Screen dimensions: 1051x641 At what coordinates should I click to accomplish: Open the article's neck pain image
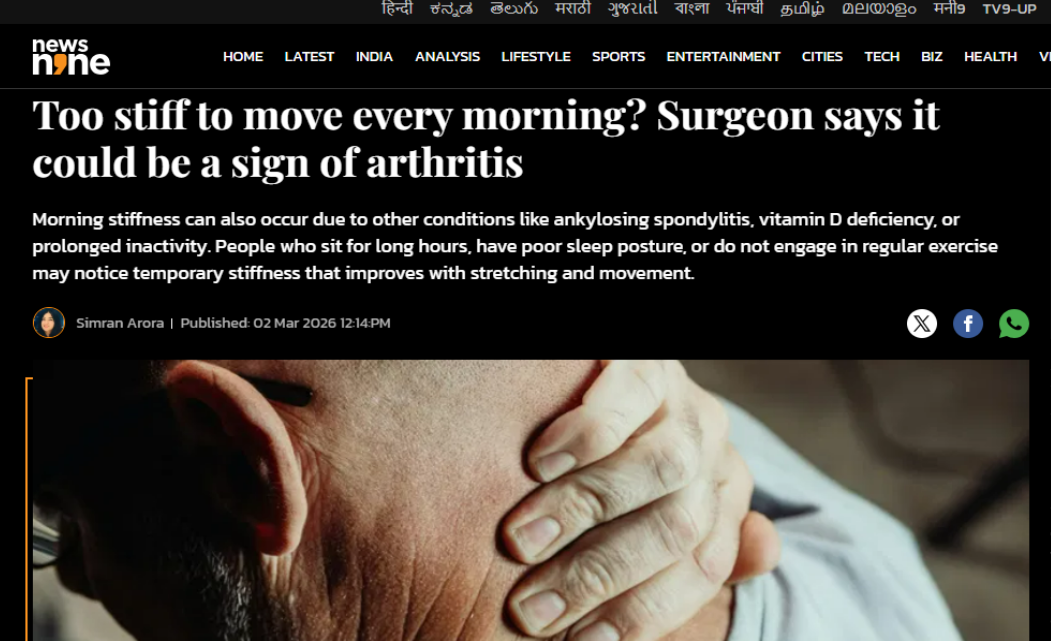tap(531, 500)
